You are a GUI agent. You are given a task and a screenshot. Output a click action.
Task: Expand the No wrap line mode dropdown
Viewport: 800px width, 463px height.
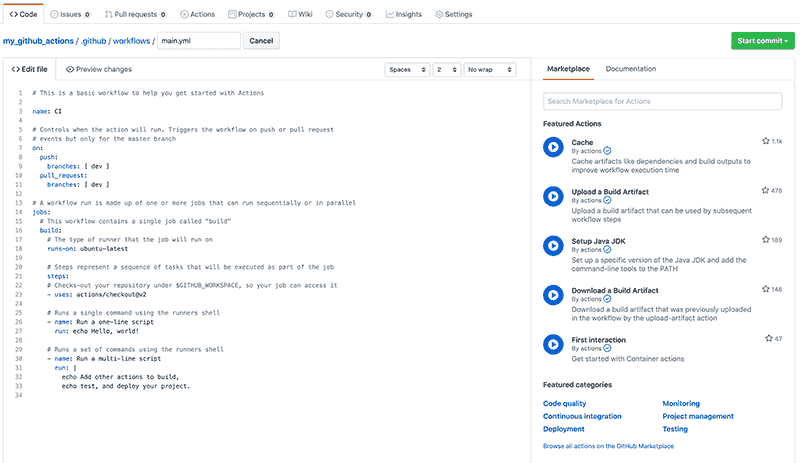click(x=489, y=70)
